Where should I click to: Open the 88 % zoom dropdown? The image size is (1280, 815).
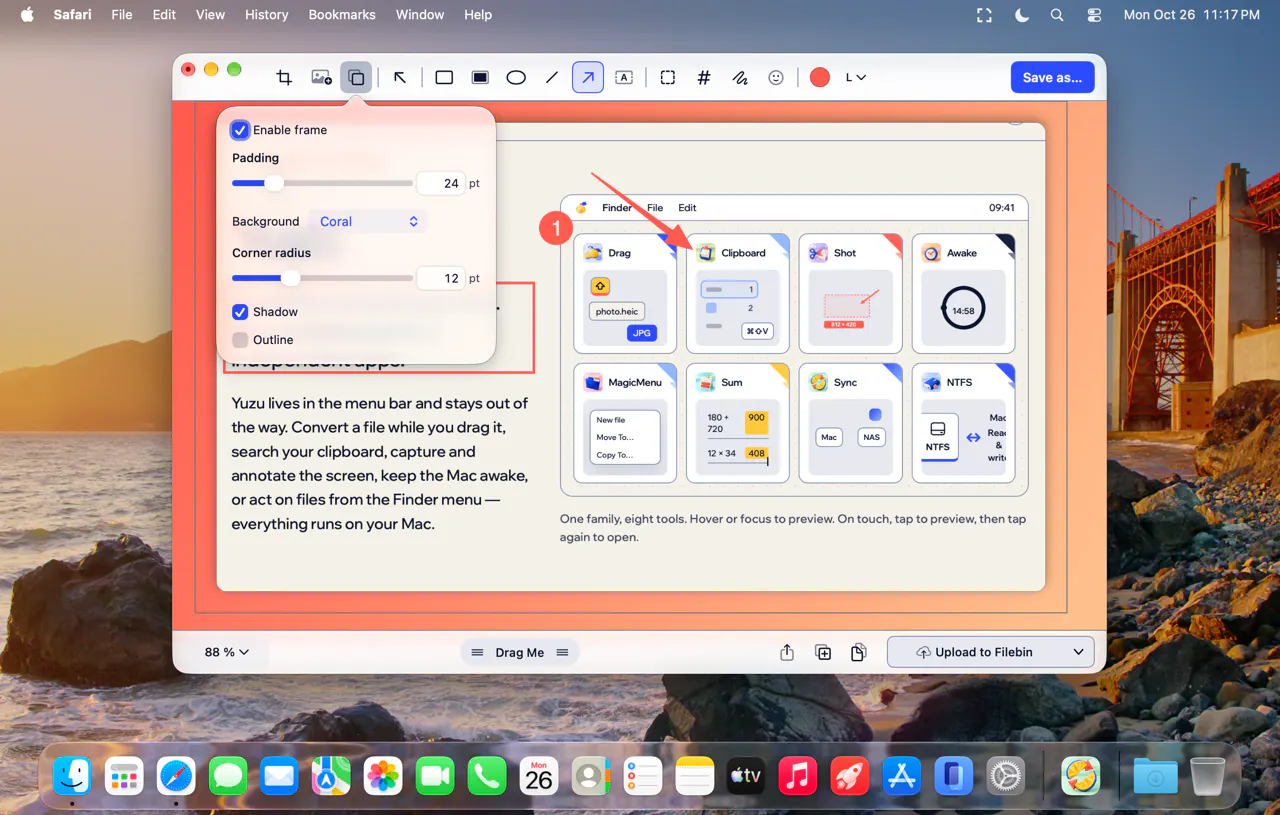(227, 652)
